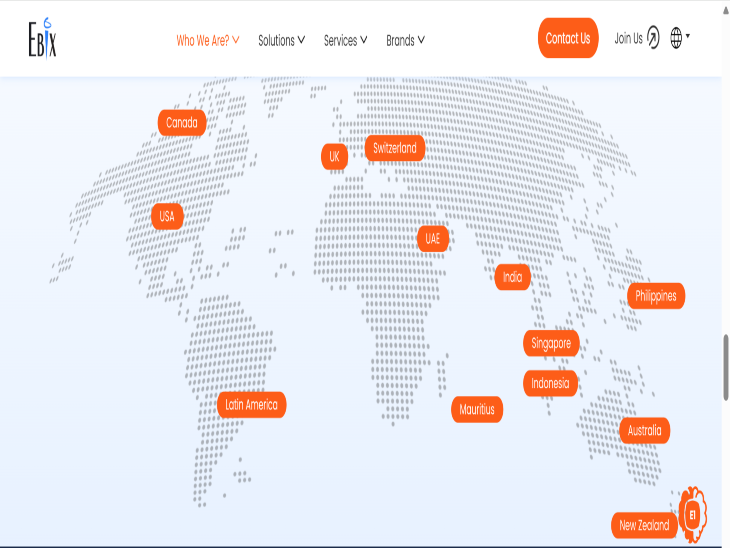Click the Contact Us button

[x=568, y=38]
